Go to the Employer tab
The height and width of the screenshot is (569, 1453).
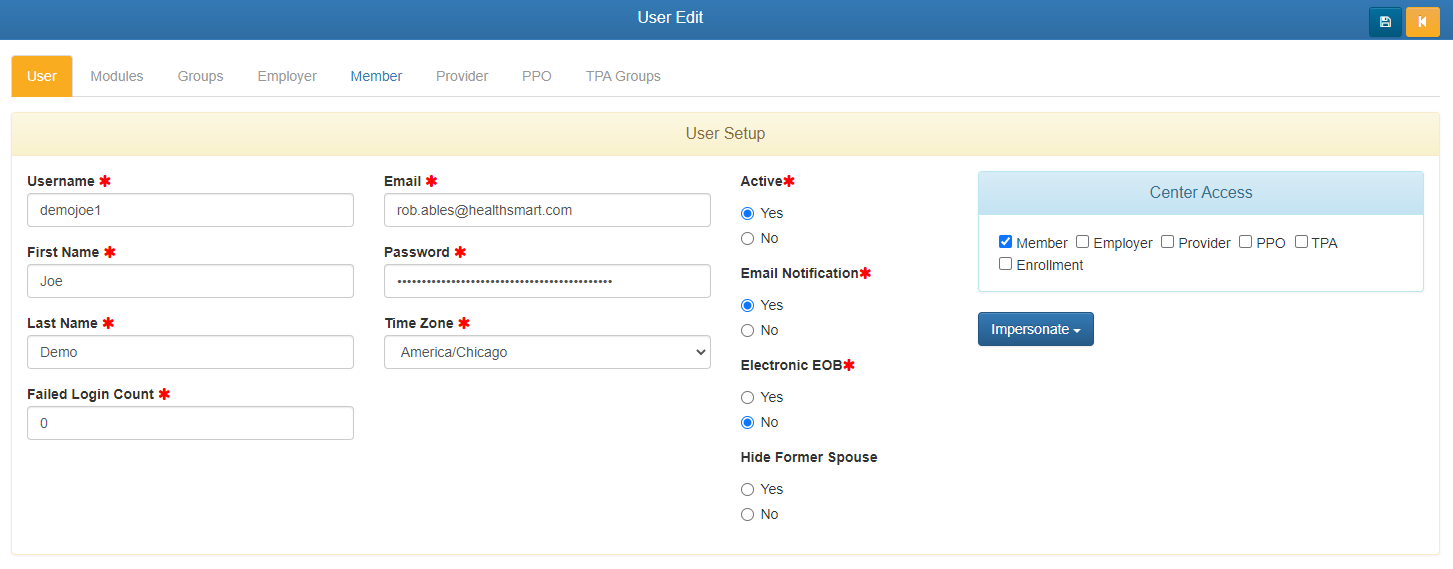(287, 76)
